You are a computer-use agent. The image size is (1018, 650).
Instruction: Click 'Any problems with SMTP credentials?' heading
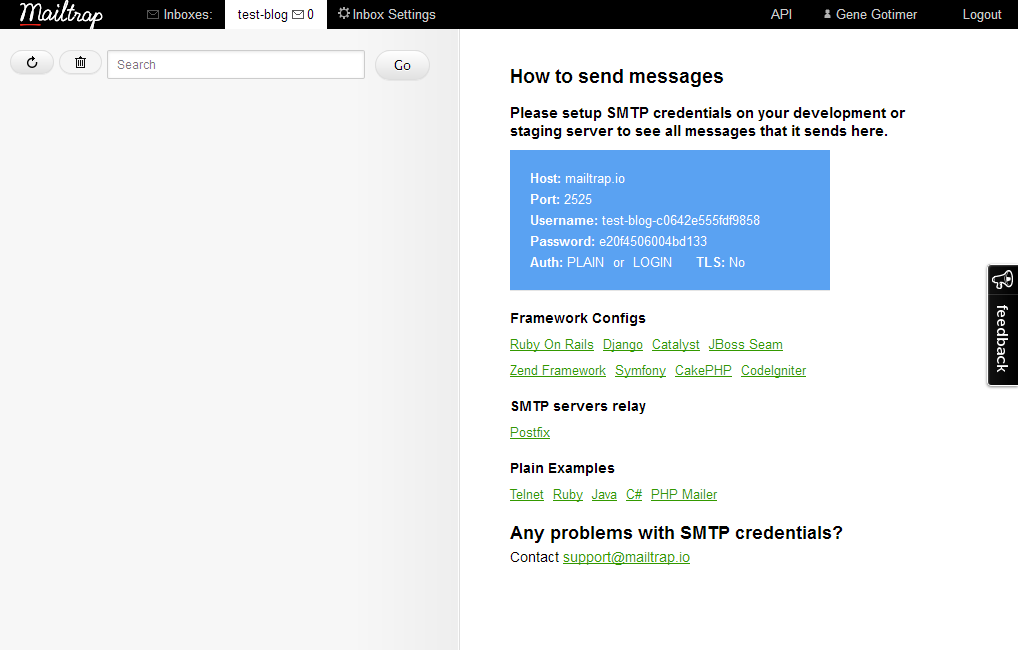676,533
